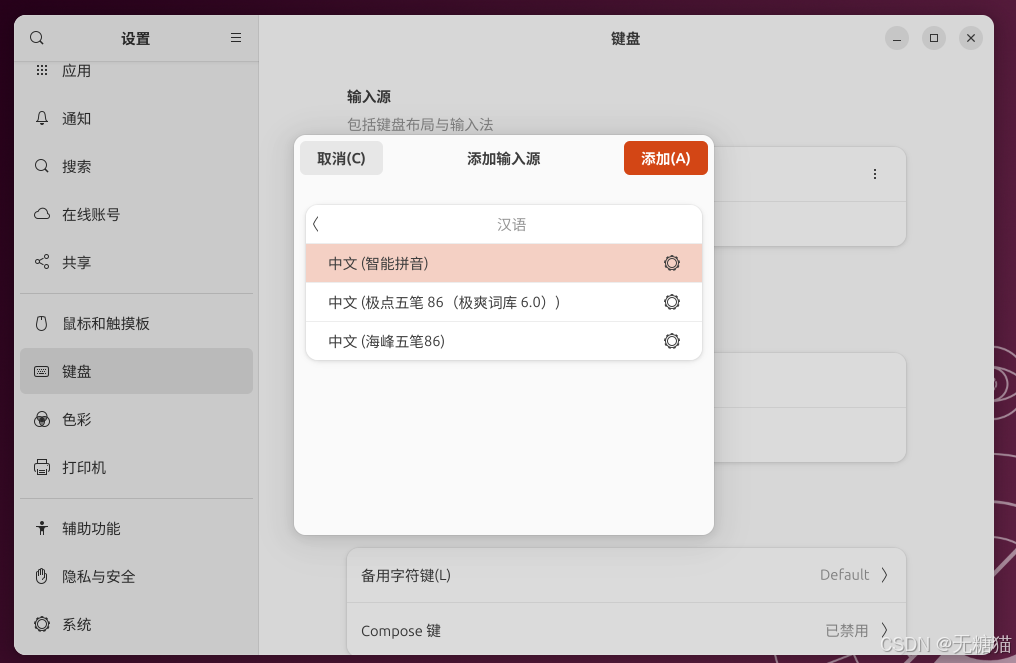Go back from 汉语 language list
The image size is (1016, 663).
[316, 224]
